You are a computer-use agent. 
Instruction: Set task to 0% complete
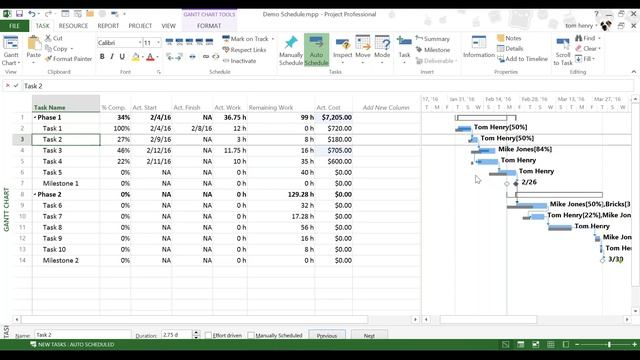(x=169, y=42)
